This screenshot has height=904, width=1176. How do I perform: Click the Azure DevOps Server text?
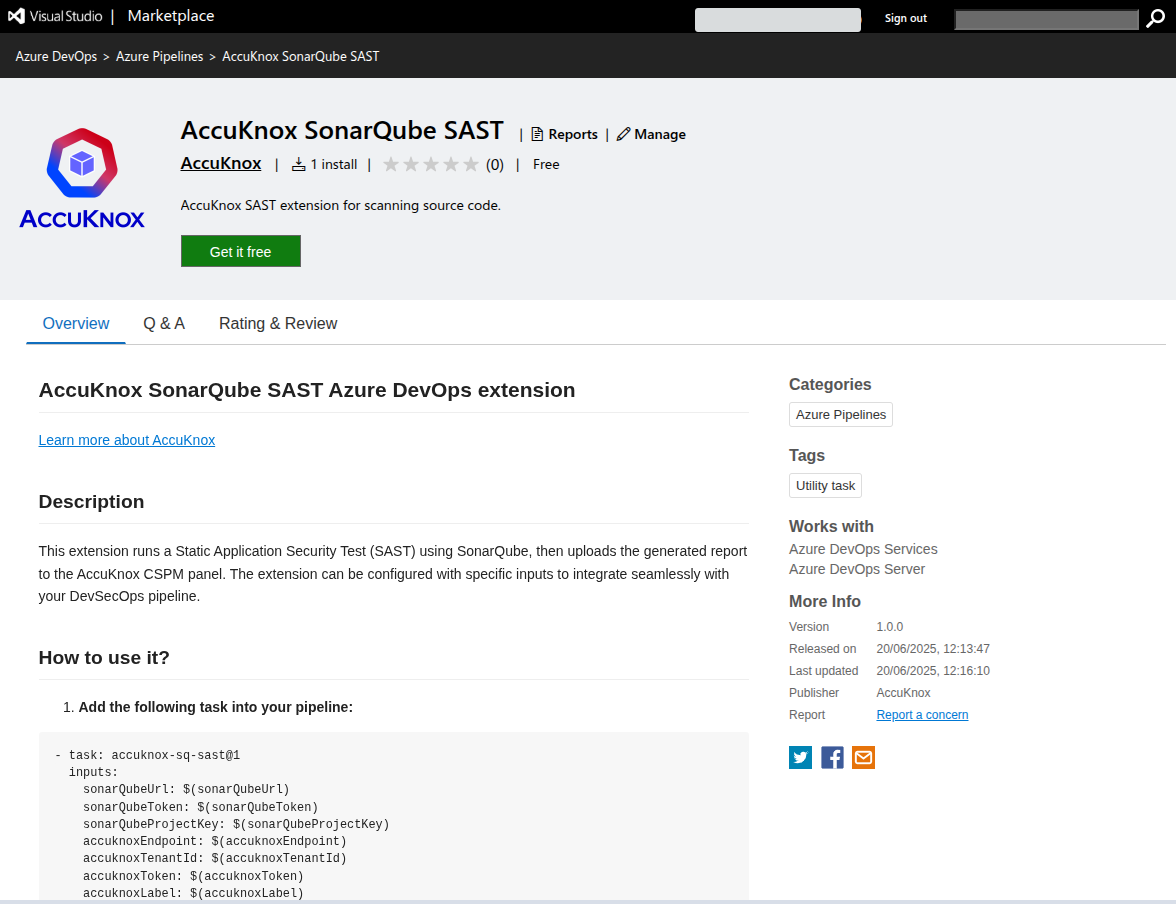[857, 569]
